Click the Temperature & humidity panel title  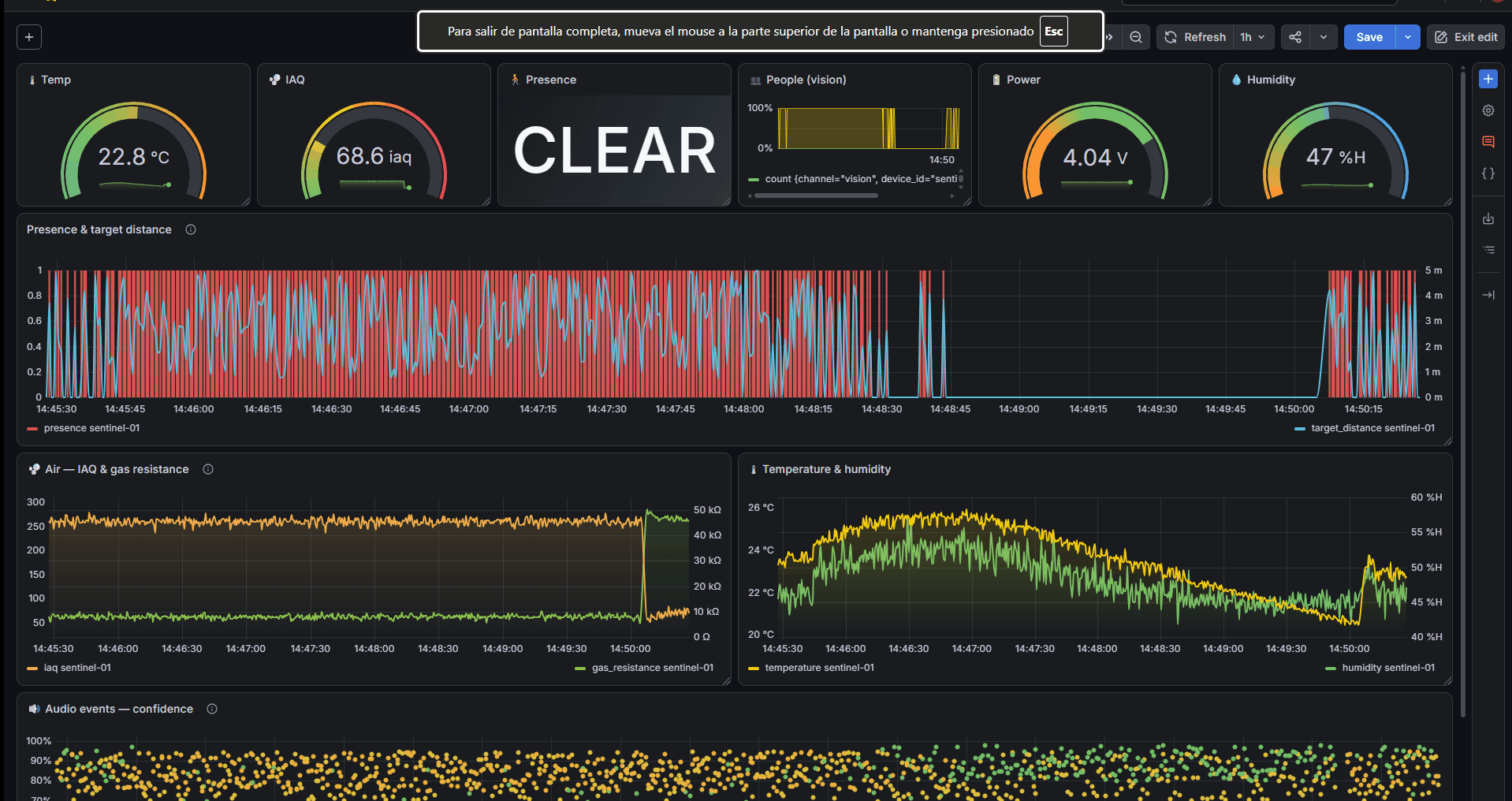(x=826, y=469)
